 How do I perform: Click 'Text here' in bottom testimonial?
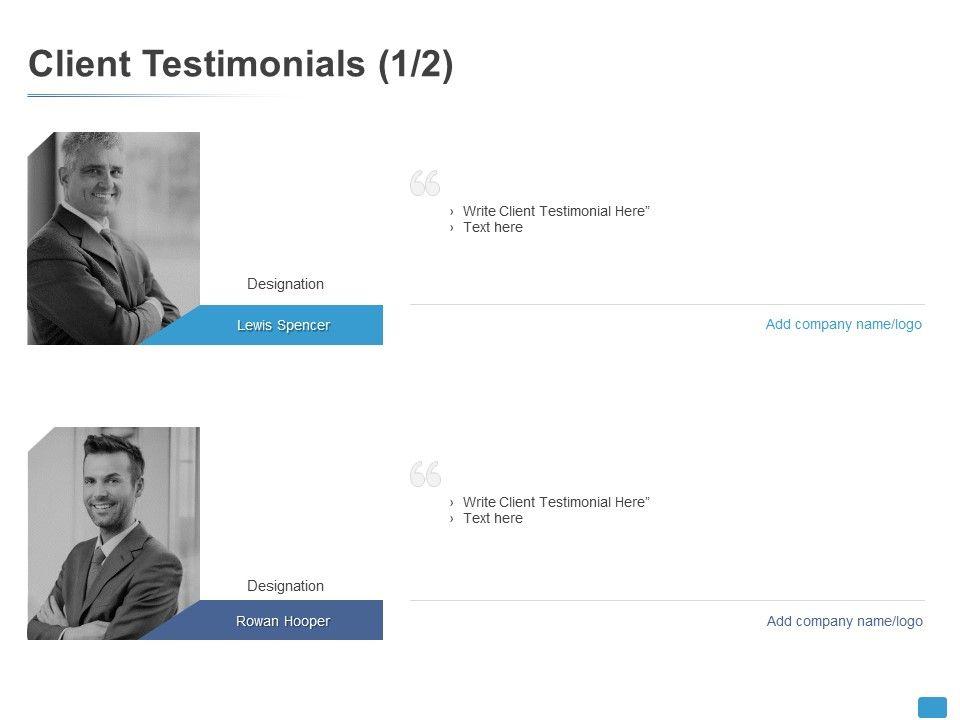tap(492, 518)
